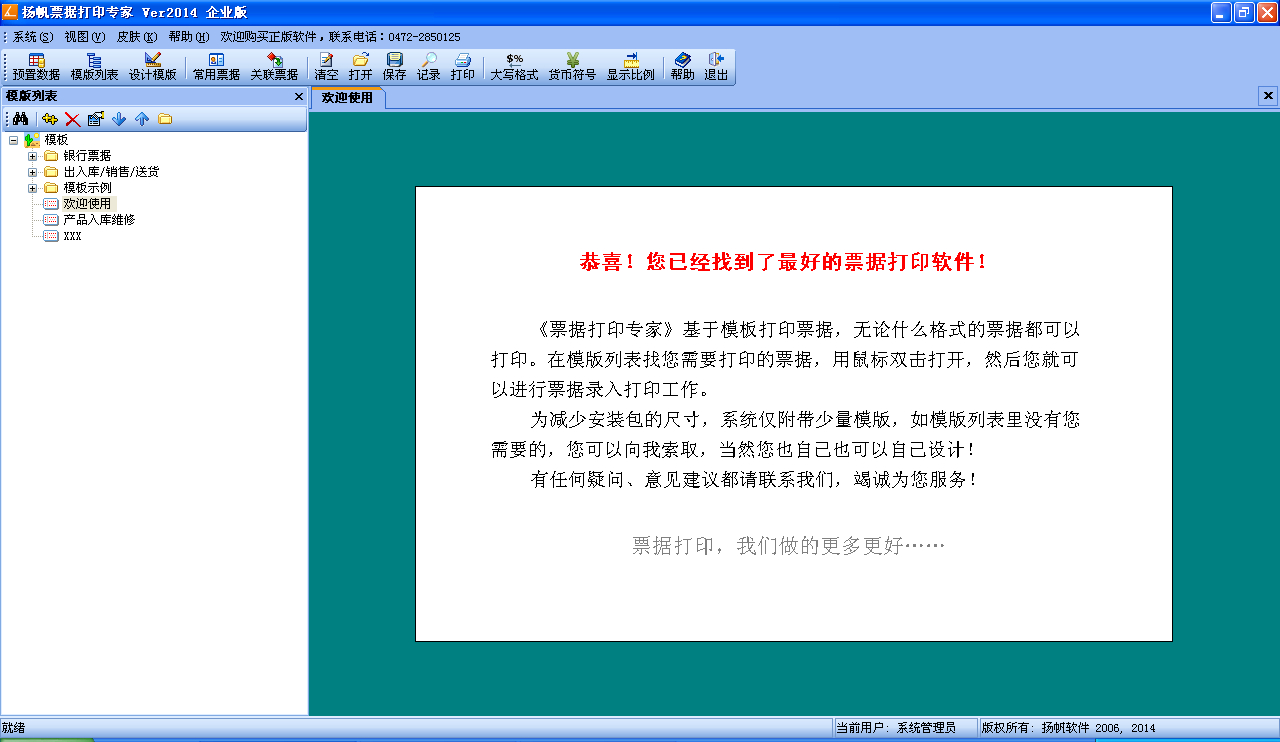This screenshot has height=742, width=1280.
Task: Expand the 出入库/销售/送货 folder
Action: [32, 172]
